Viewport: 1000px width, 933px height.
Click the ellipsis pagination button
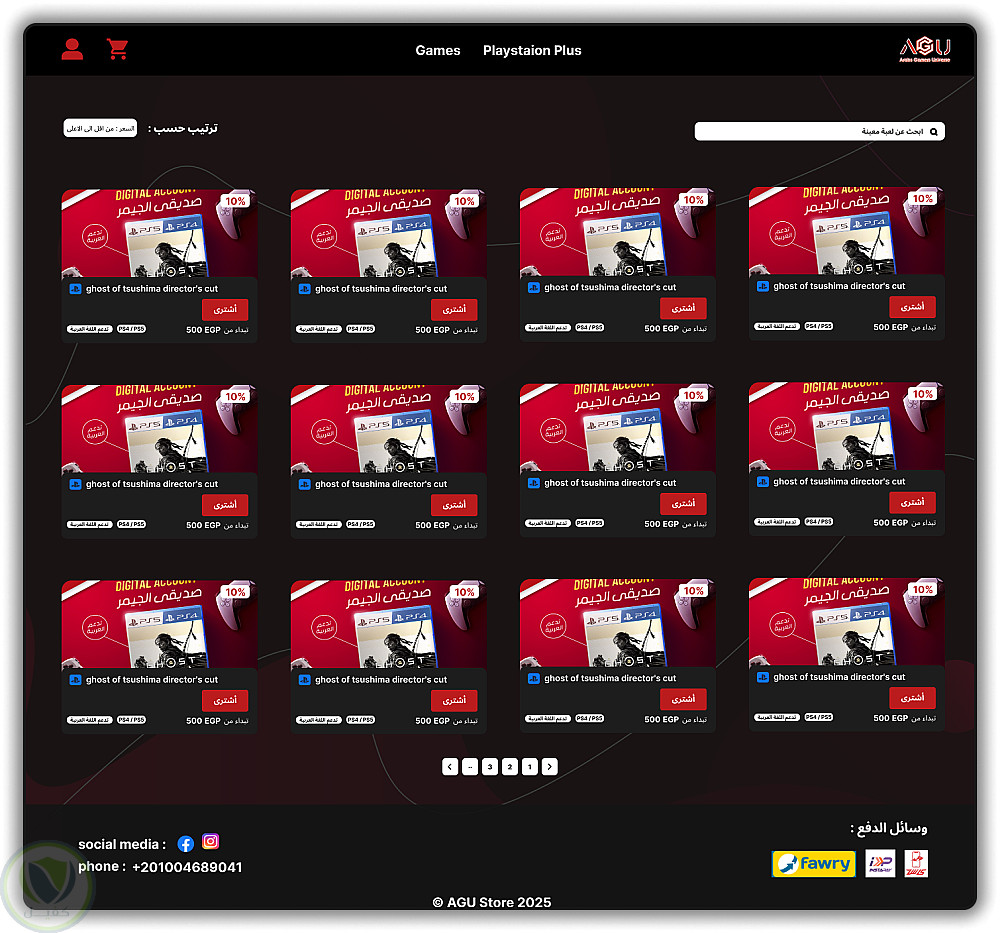[x=470, y=767]
